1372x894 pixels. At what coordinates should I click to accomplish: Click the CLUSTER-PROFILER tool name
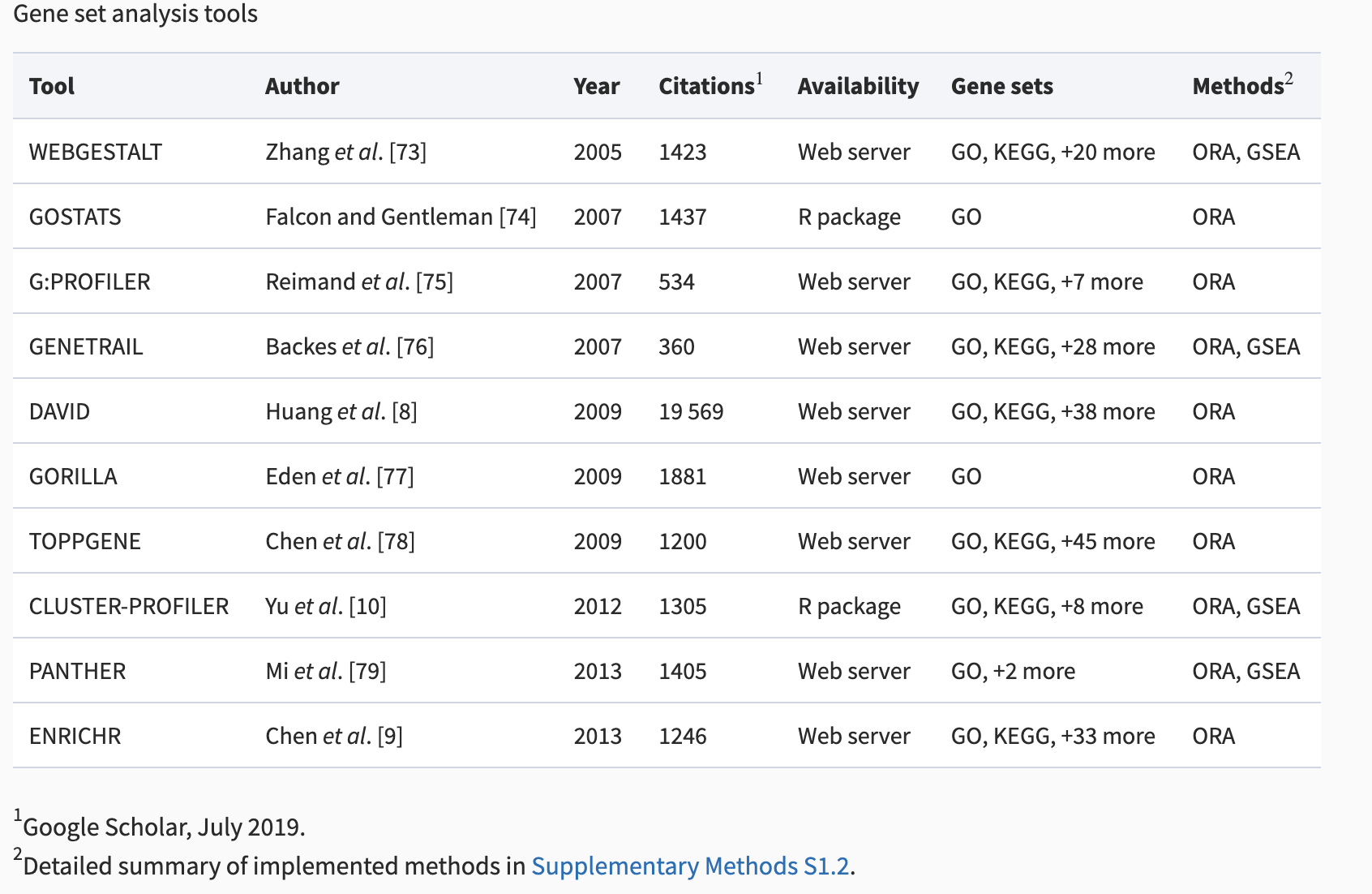point(129,607)
